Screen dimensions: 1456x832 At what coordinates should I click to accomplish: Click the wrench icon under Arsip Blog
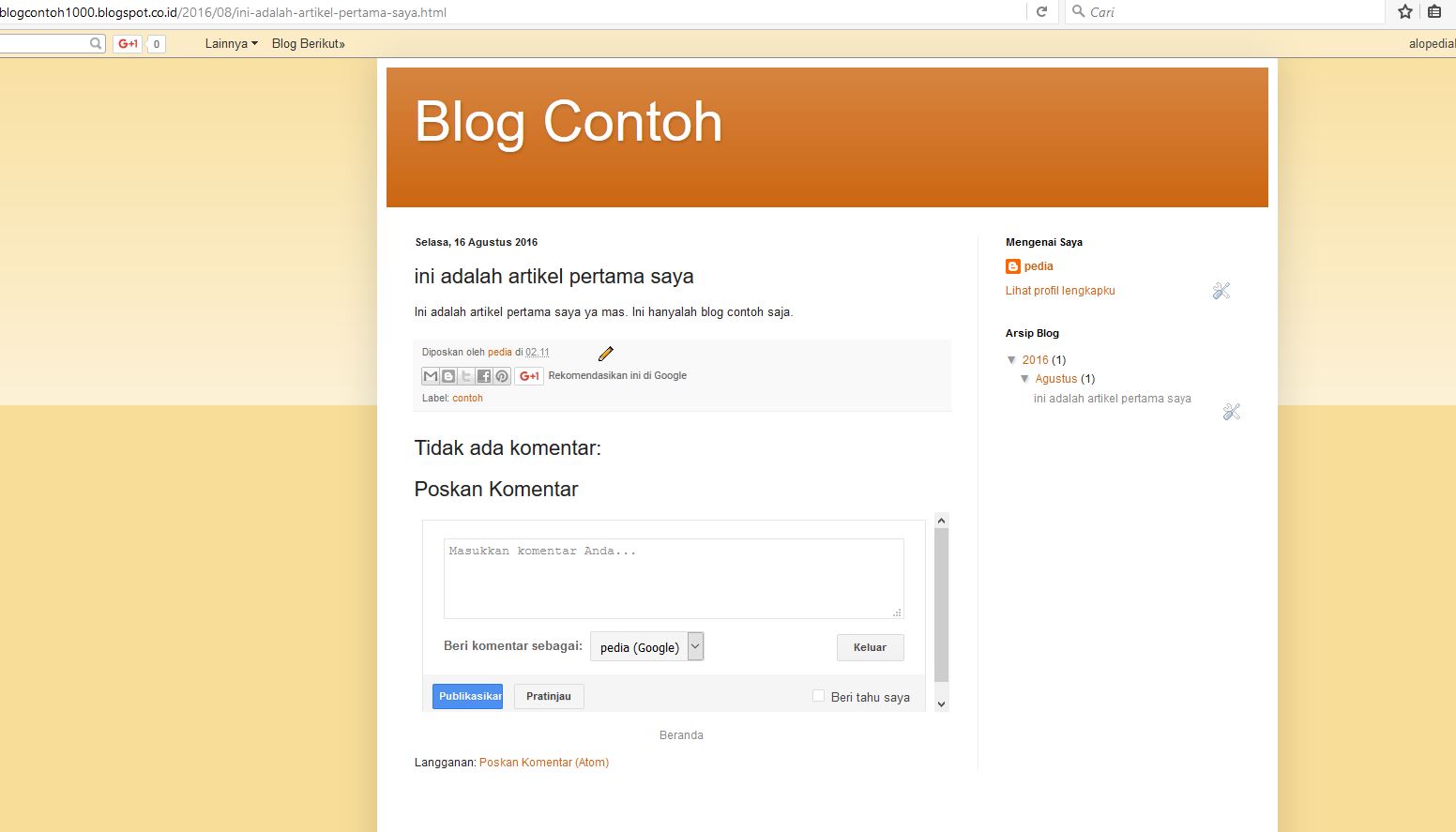(x=1231, y=411)
